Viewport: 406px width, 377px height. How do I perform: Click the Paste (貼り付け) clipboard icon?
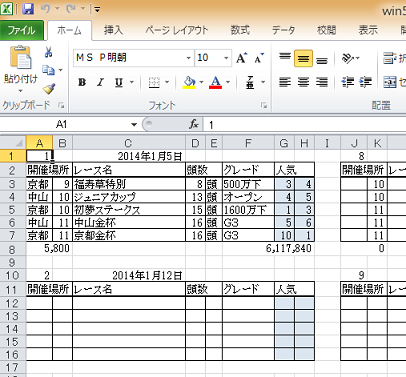(x=20, y=58)
